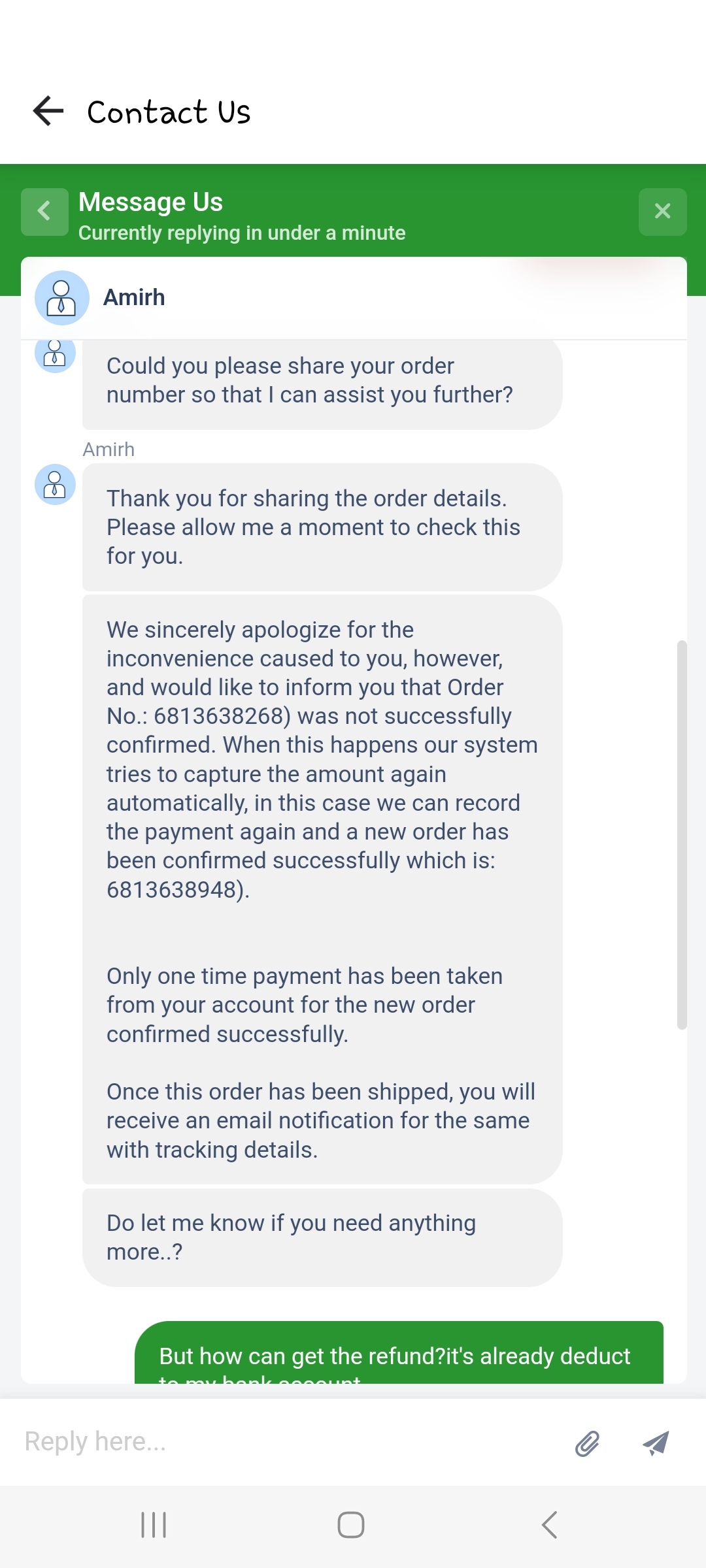Tap avatar next to order number request
The image size is (706, 1568).
pos(55,355)
